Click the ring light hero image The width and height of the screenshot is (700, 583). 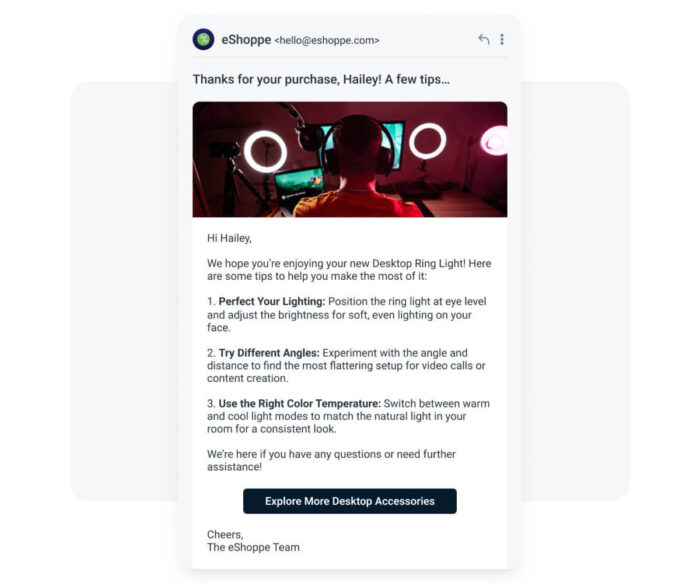[350, 159]
